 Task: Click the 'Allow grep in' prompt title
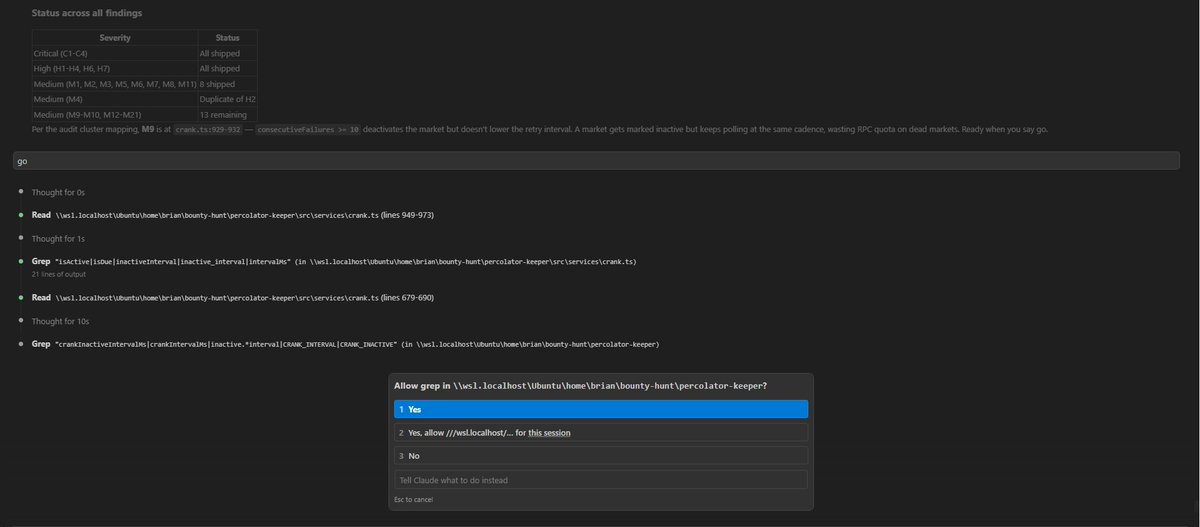580,385
